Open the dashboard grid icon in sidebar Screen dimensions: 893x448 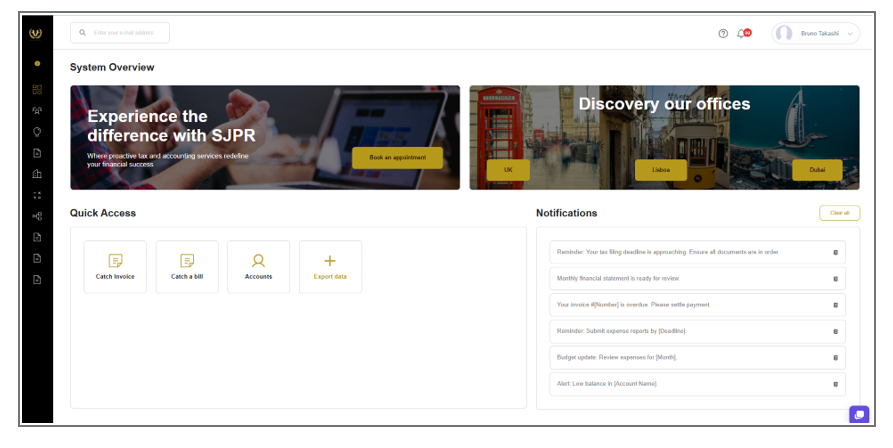(37, 89)
